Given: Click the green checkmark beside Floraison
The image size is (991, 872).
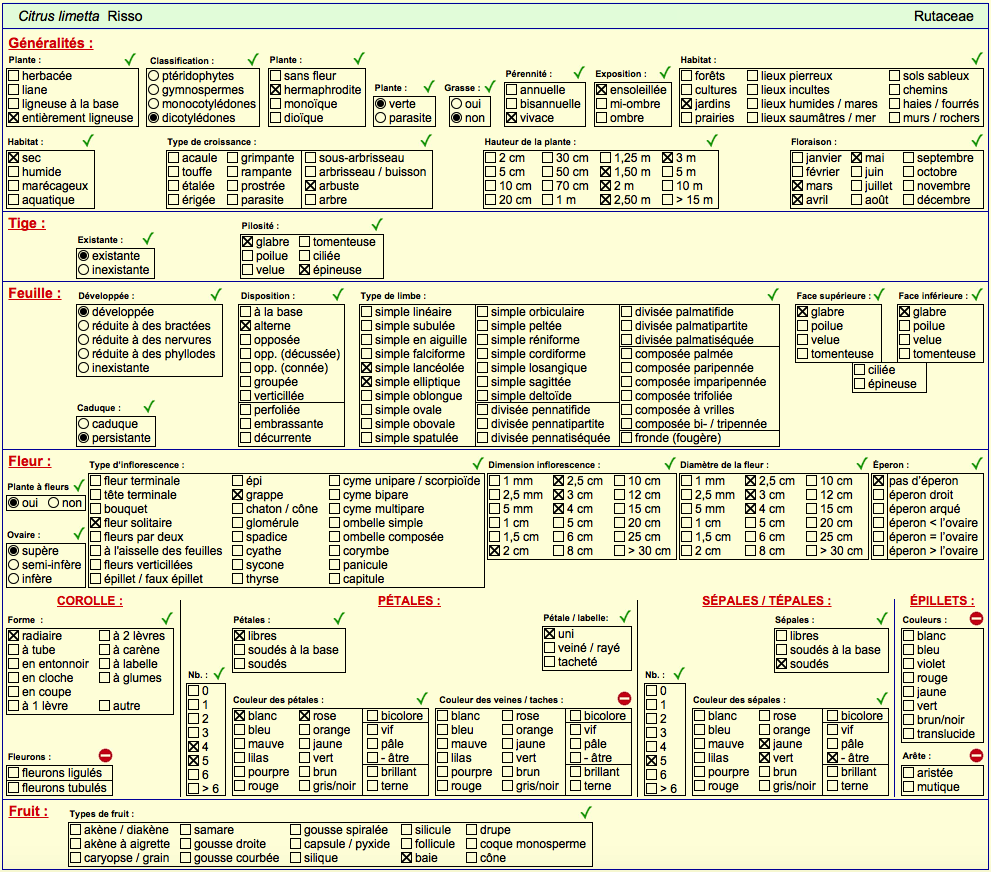Looking at the screenshot, I should click(977, 140).
